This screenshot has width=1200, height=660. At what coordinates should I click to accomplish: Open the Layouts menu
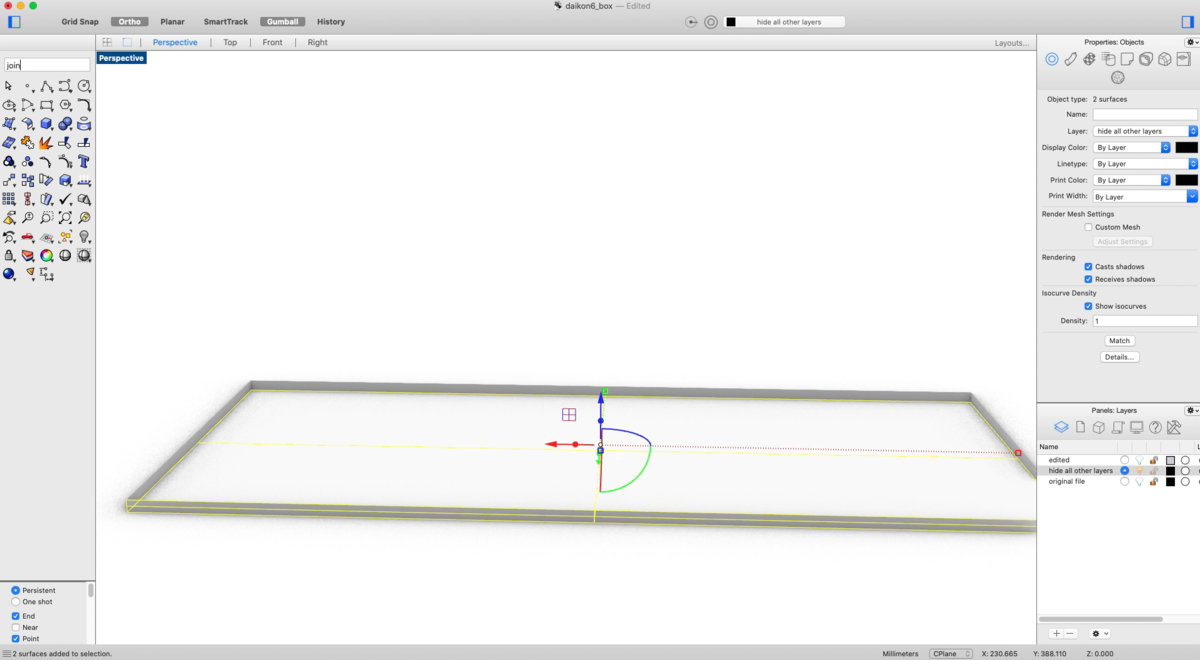[1012, 43]
